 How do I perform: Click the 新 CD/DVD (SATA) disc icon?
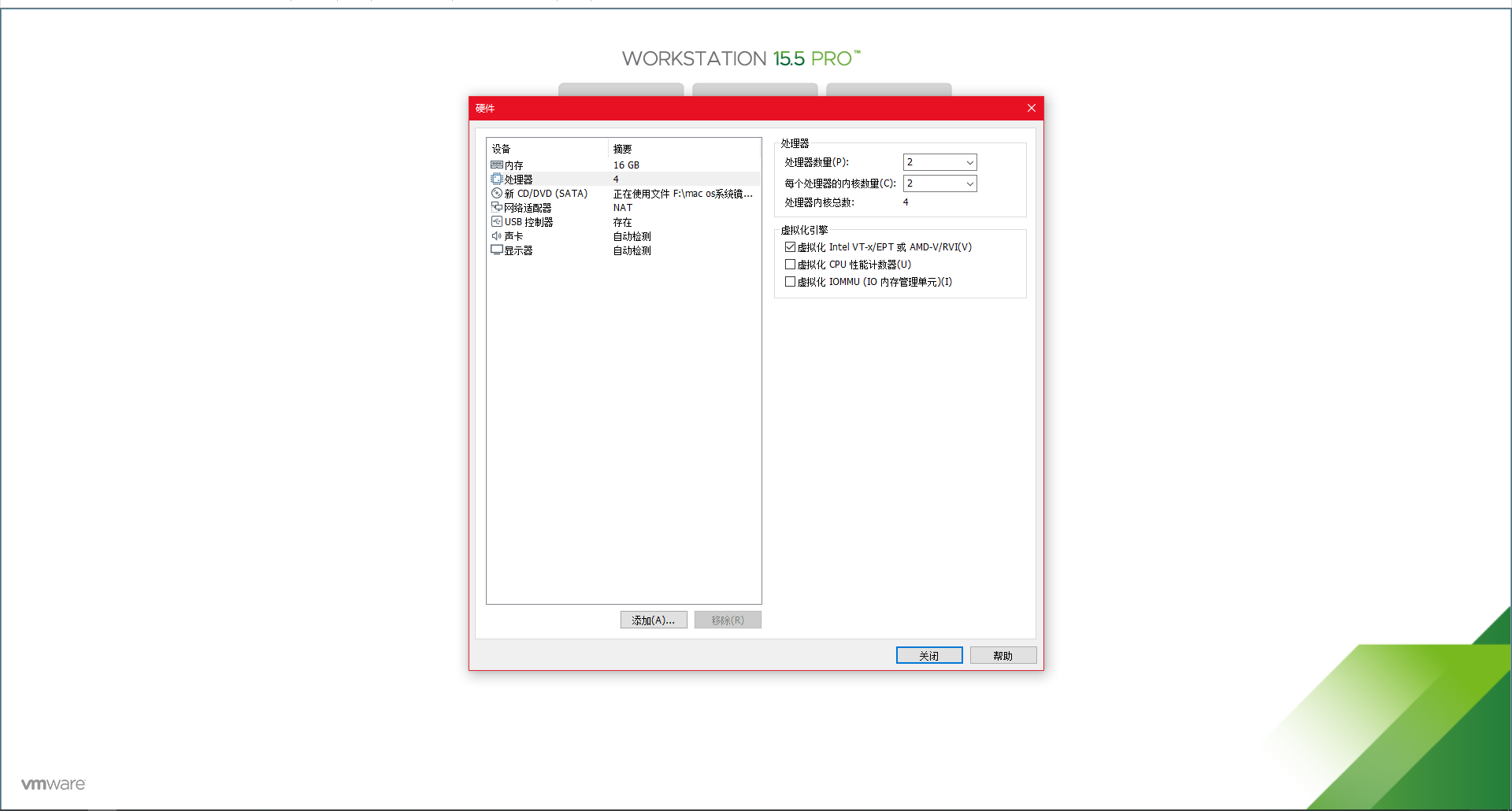coord(497,194)
